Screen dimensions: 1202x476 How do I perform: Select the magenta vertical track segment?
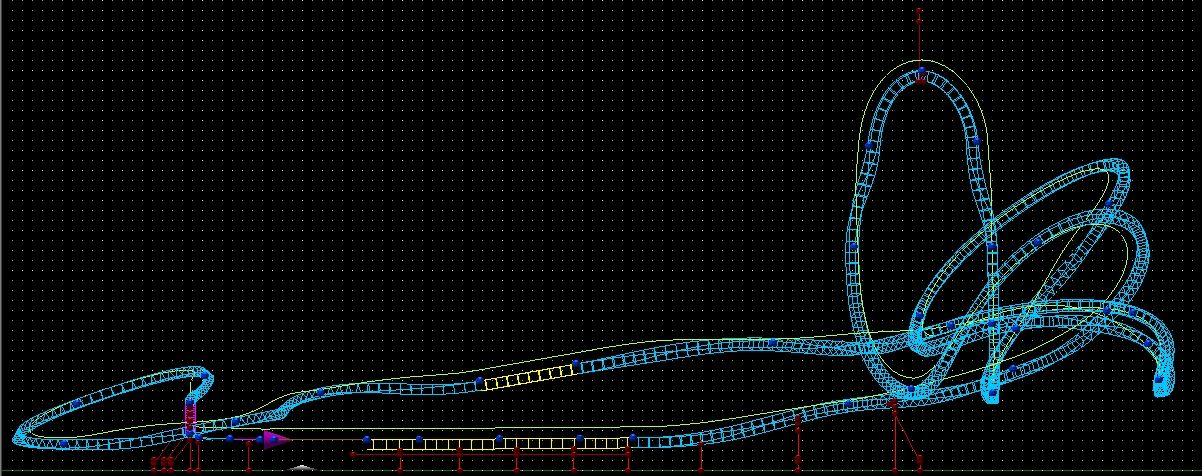(x=190, y=412)
